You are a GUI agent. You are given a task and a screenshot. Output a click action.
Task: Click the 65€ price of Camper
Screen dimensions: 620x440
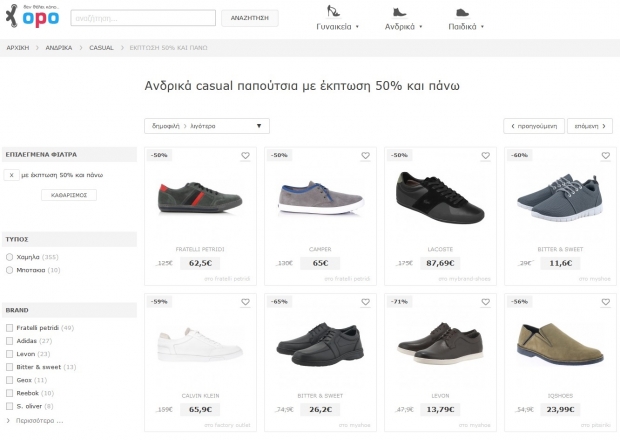pyautogui.click(x=320, y=263)
